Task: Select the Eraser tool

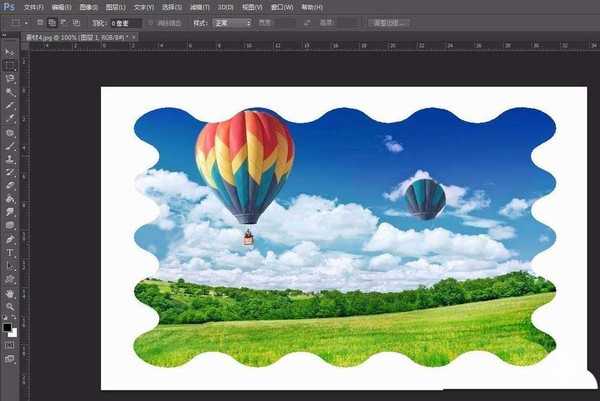Action: point(10,185)
